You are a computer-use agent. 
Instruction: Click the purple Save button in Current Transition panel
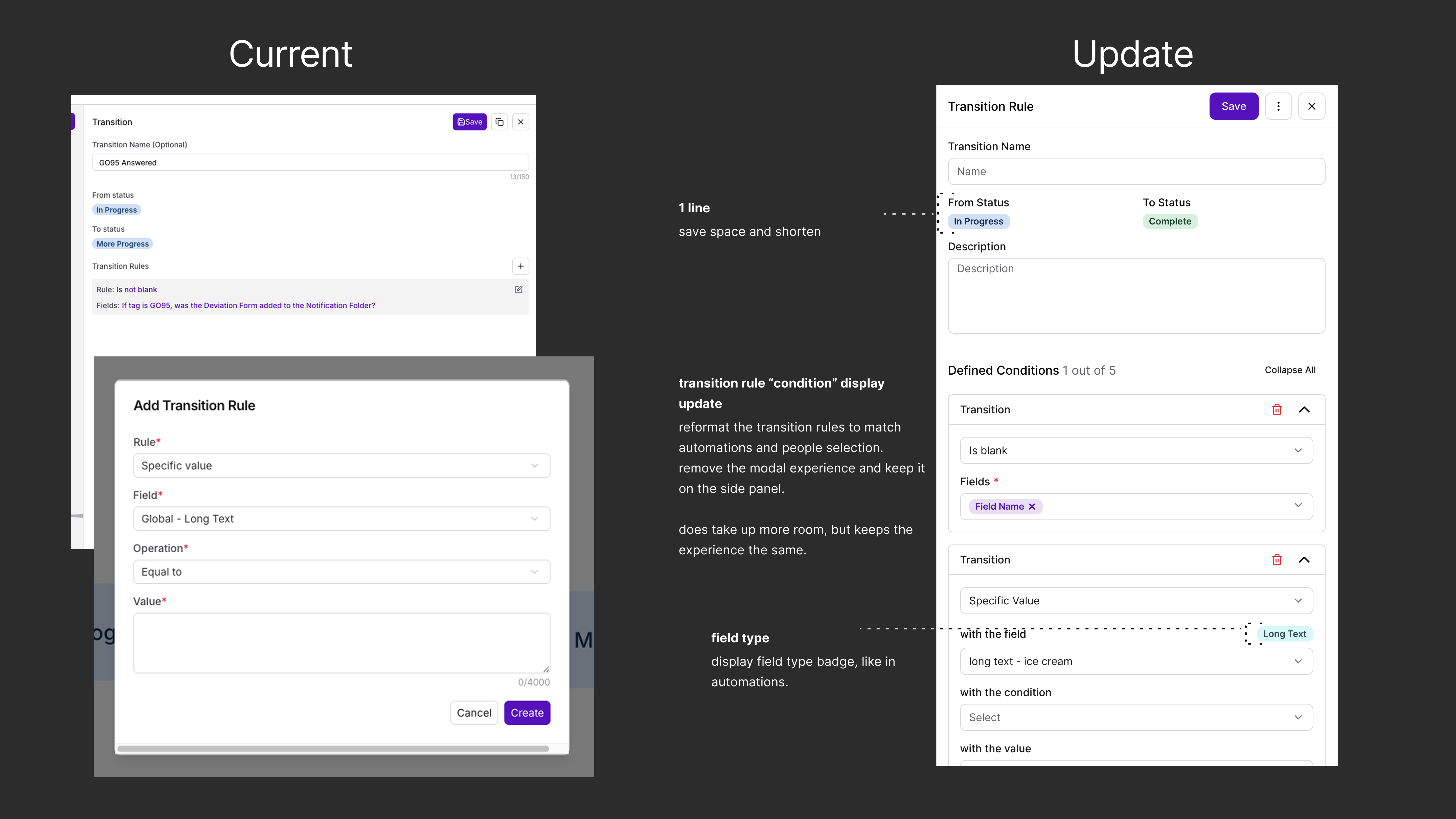[x=469, y=122]
